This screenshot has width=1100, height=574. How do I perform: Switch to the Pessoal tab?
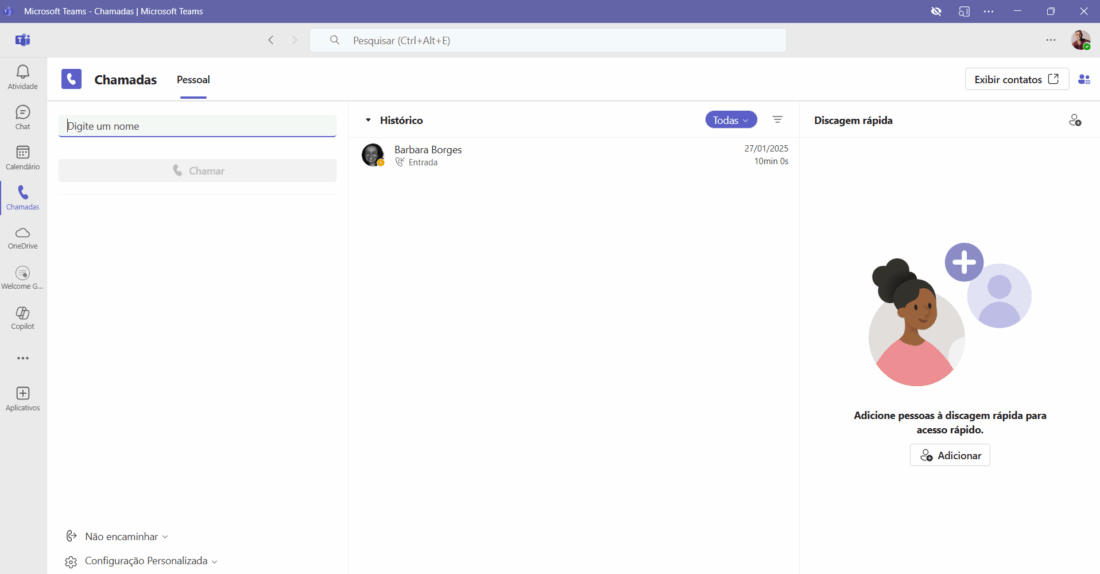pos(193,80)
